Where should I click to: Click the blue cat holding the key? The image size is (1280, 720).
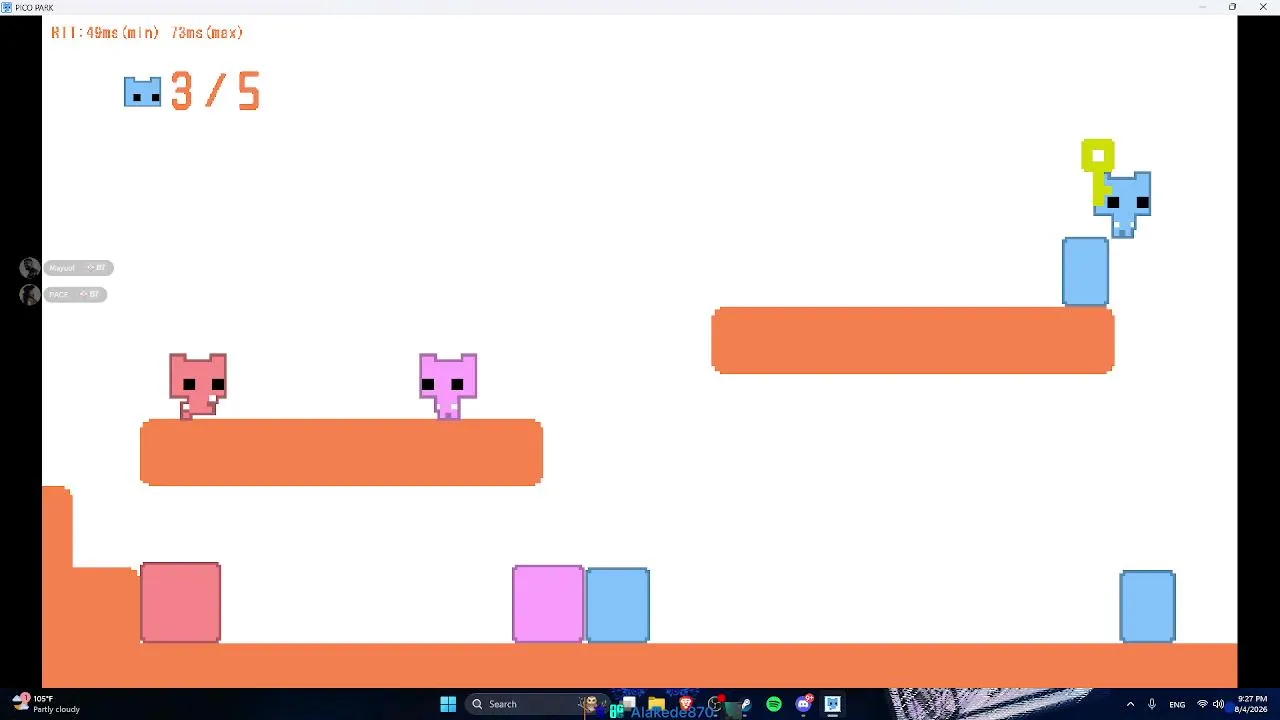pos(1123,204)
